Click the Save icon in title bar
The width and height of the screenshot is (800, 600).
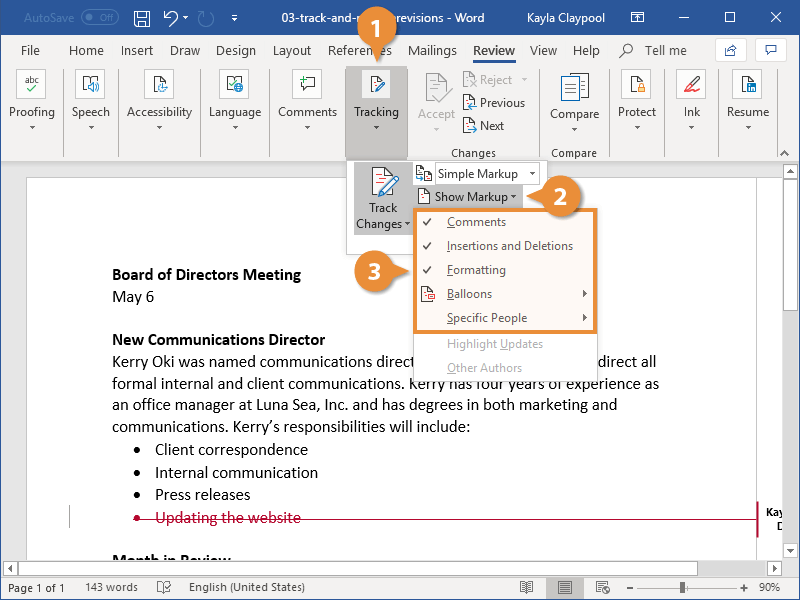click(142, 18)
